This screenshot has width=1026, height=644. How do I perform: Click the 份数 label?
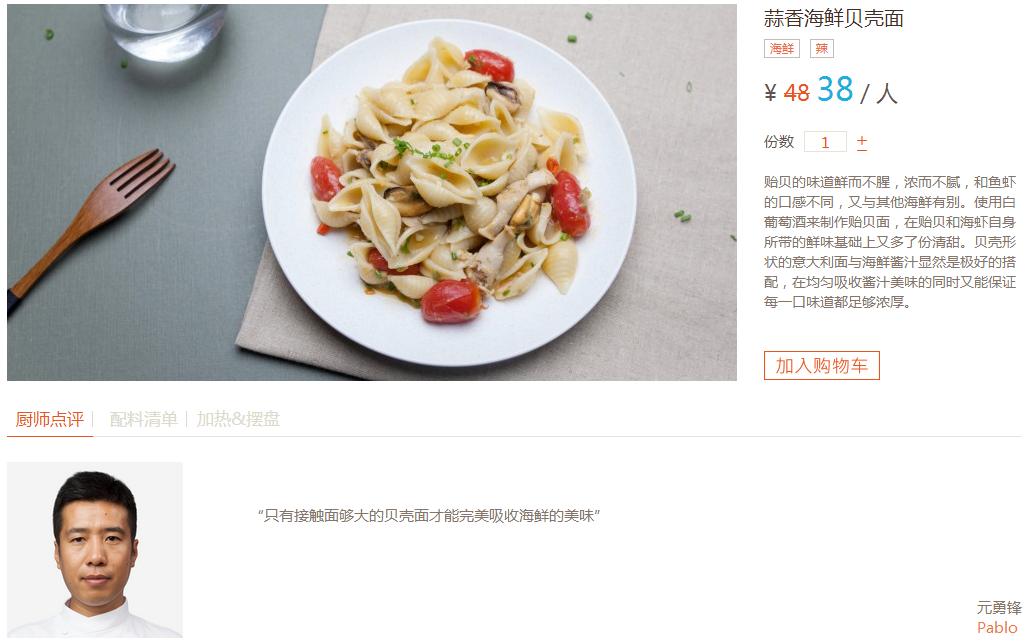click(x=779, y=141)
